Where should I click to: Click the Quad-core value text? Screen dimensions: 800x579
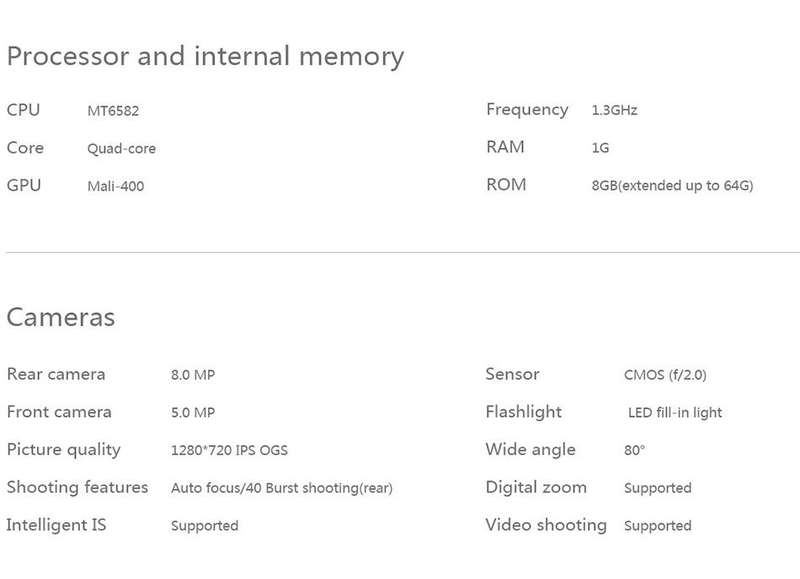[x=121, y=148]
